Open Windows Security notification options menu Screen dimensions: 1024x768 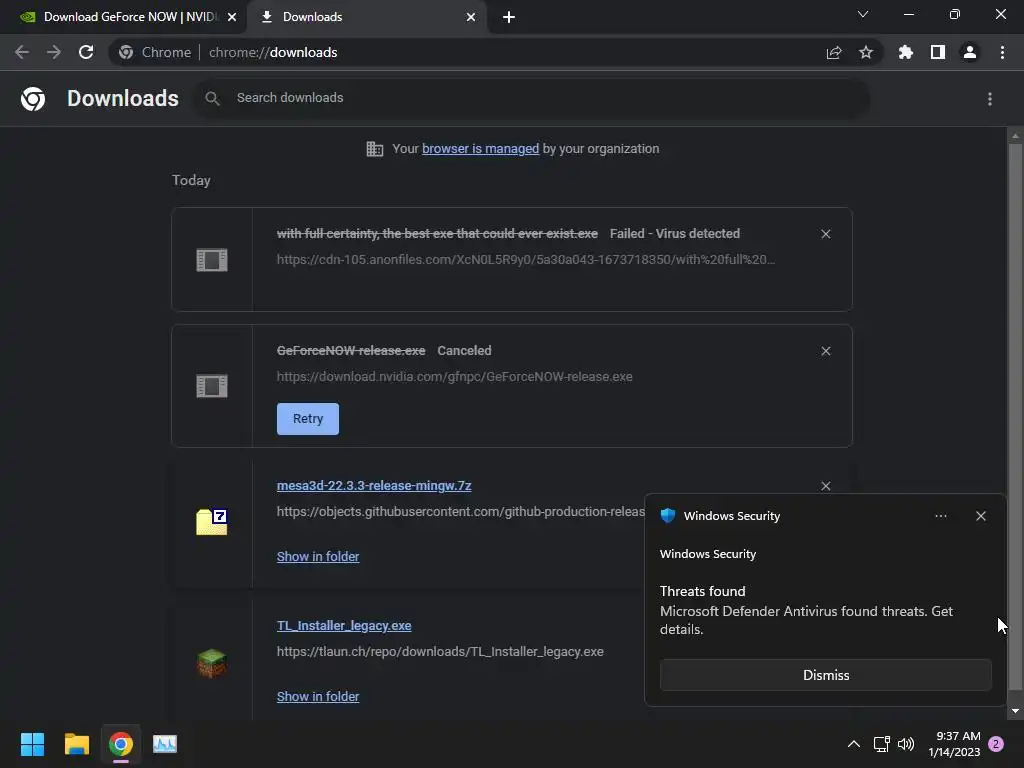[x=940, y=516]
